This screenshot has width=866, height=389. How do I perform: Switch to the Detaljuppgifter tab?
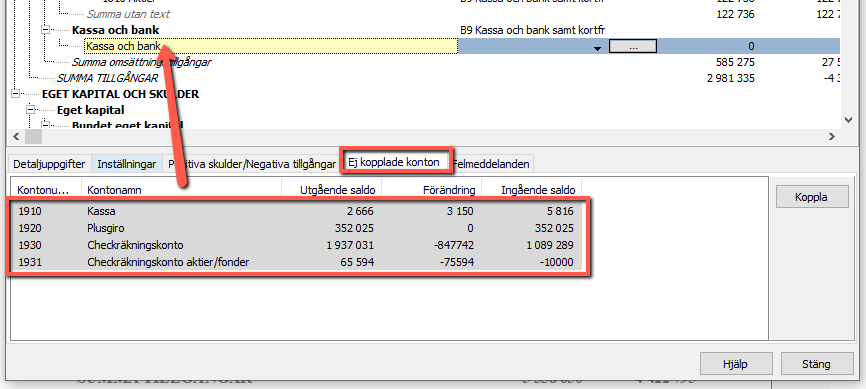click(x=49, y=164)
